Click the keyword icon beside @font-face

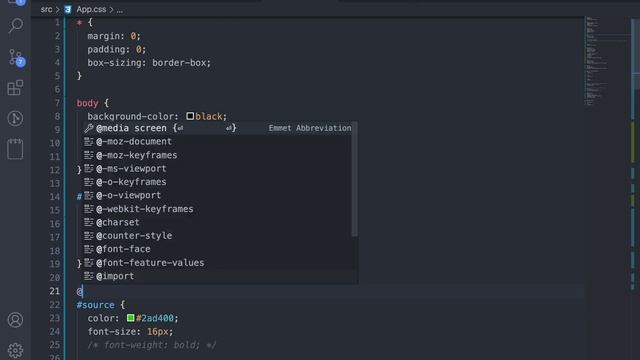[x=89, y=249]
